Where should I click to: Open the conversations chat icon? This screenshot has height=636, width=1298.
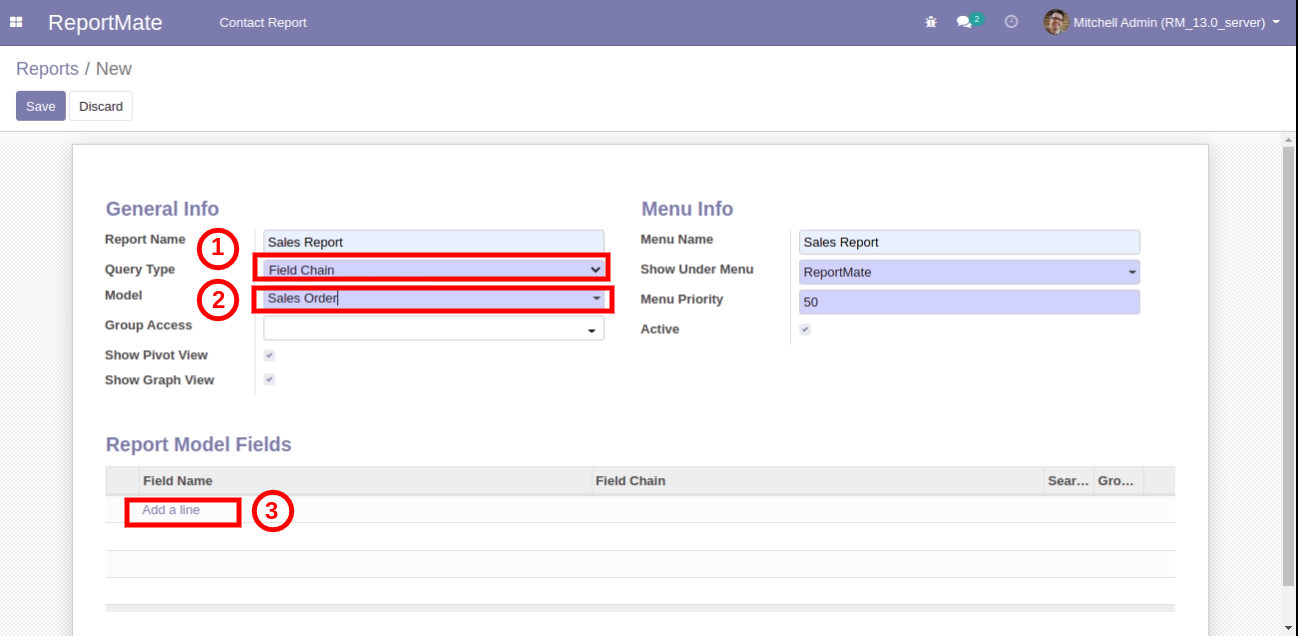(x=964, y=22)
